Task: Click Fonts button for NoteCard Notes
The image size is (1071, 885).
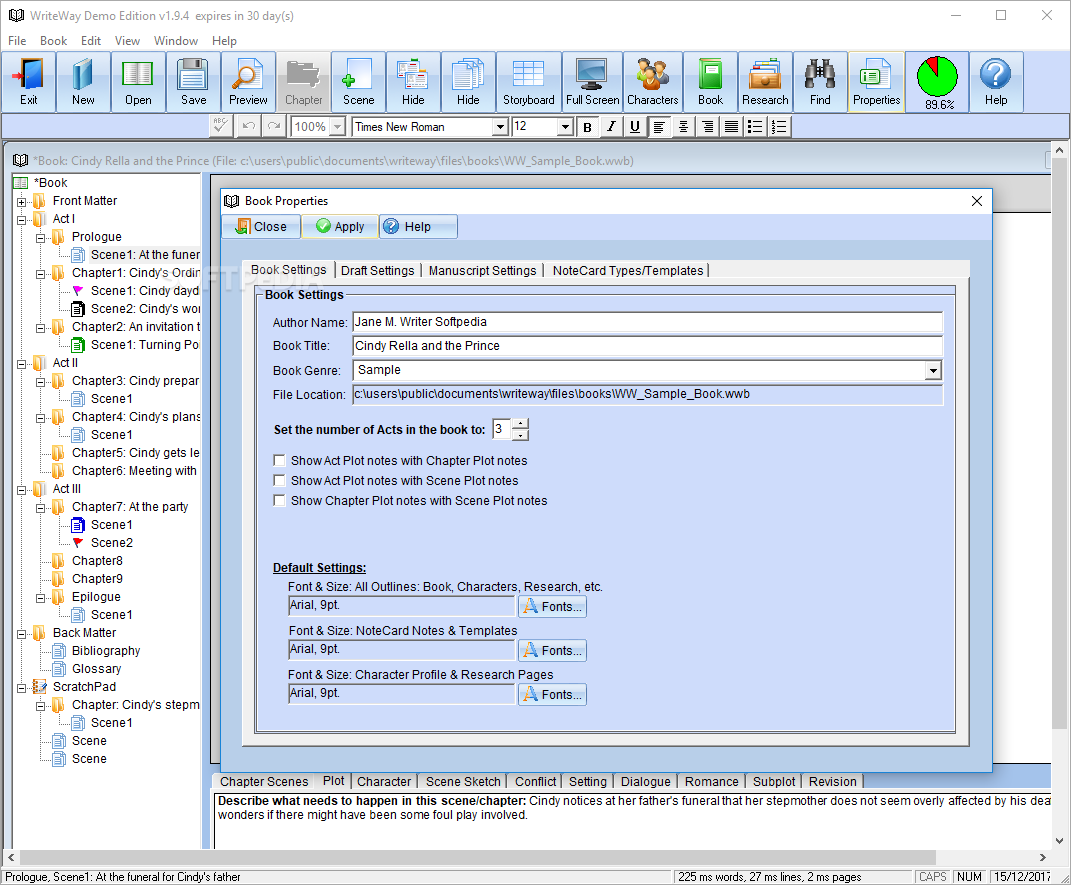Action: [x=552, y=650]
